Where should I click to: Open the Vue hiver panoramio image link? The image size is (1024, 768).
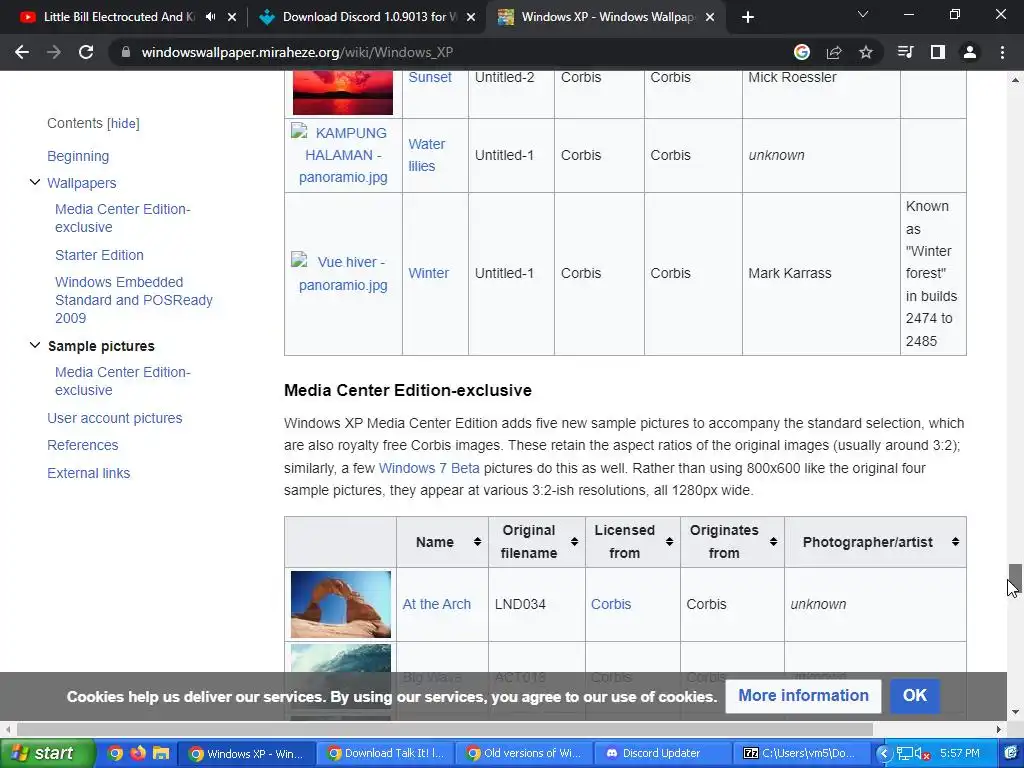[343, 273]
